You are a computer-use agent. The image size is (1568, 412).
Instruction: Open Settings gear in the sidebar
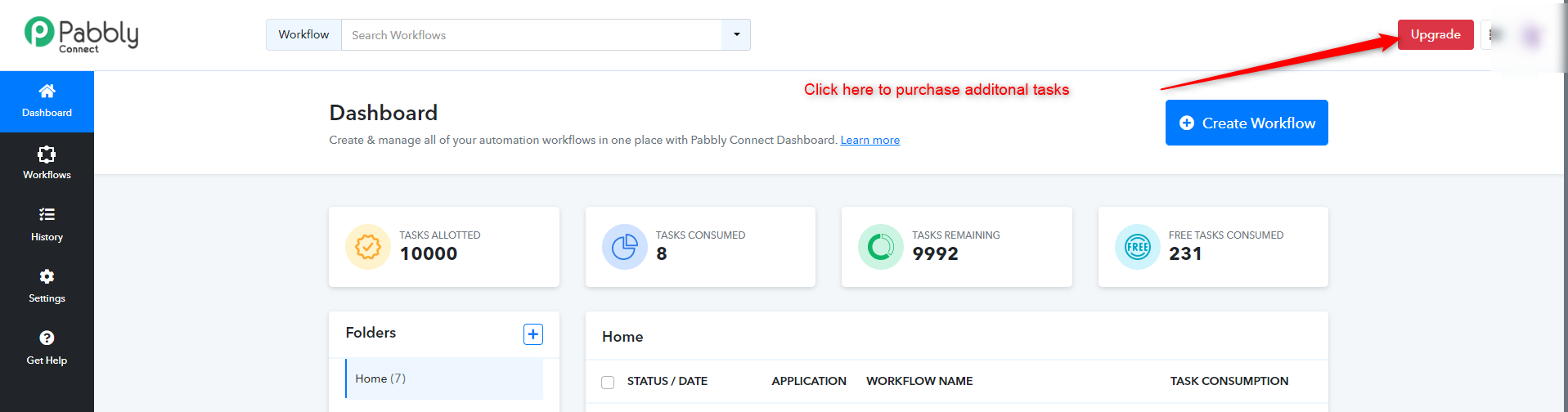[47, 276]
